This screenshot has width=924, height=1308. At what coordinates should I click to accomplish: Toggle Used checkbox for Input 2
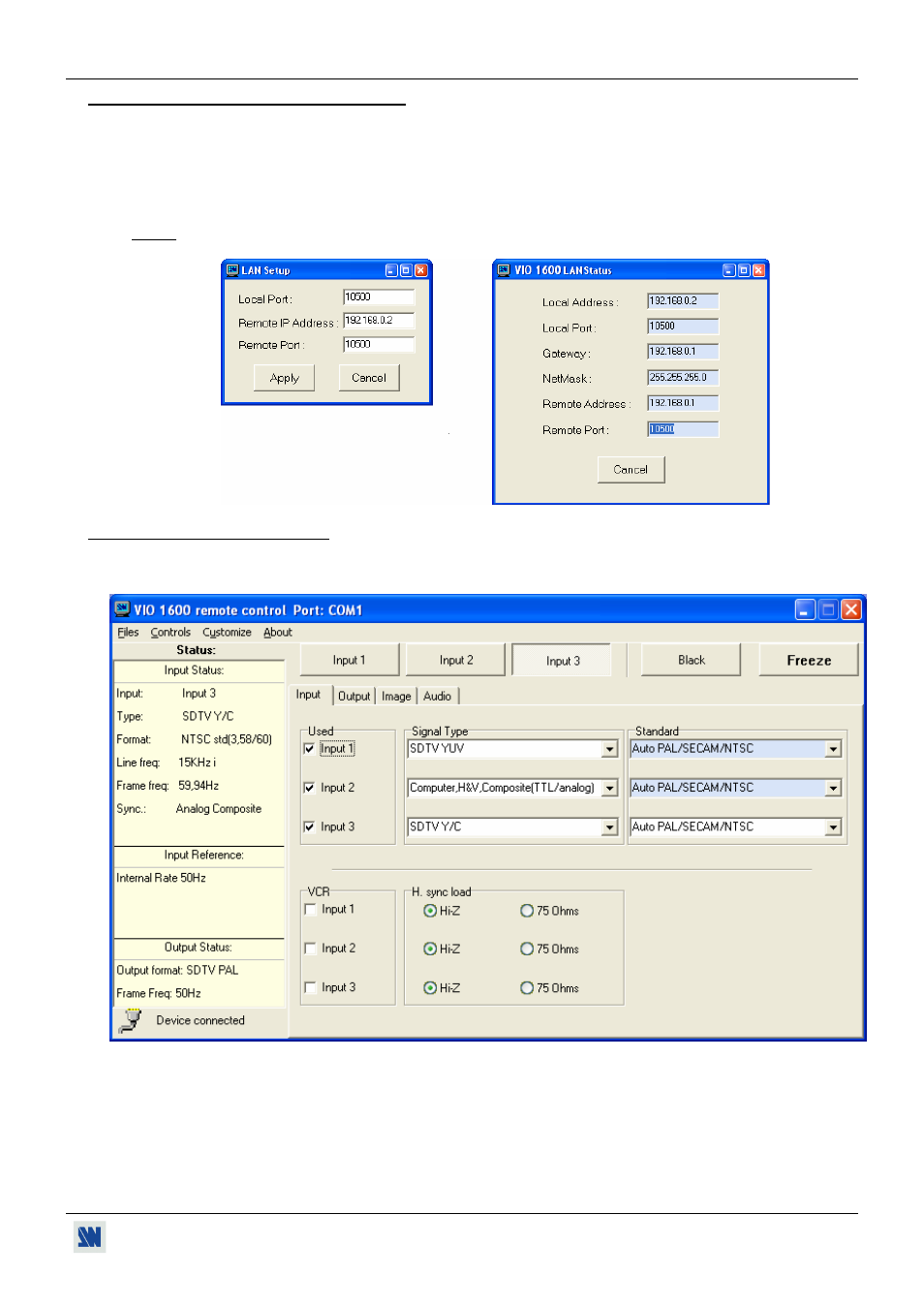coord(310,788)
